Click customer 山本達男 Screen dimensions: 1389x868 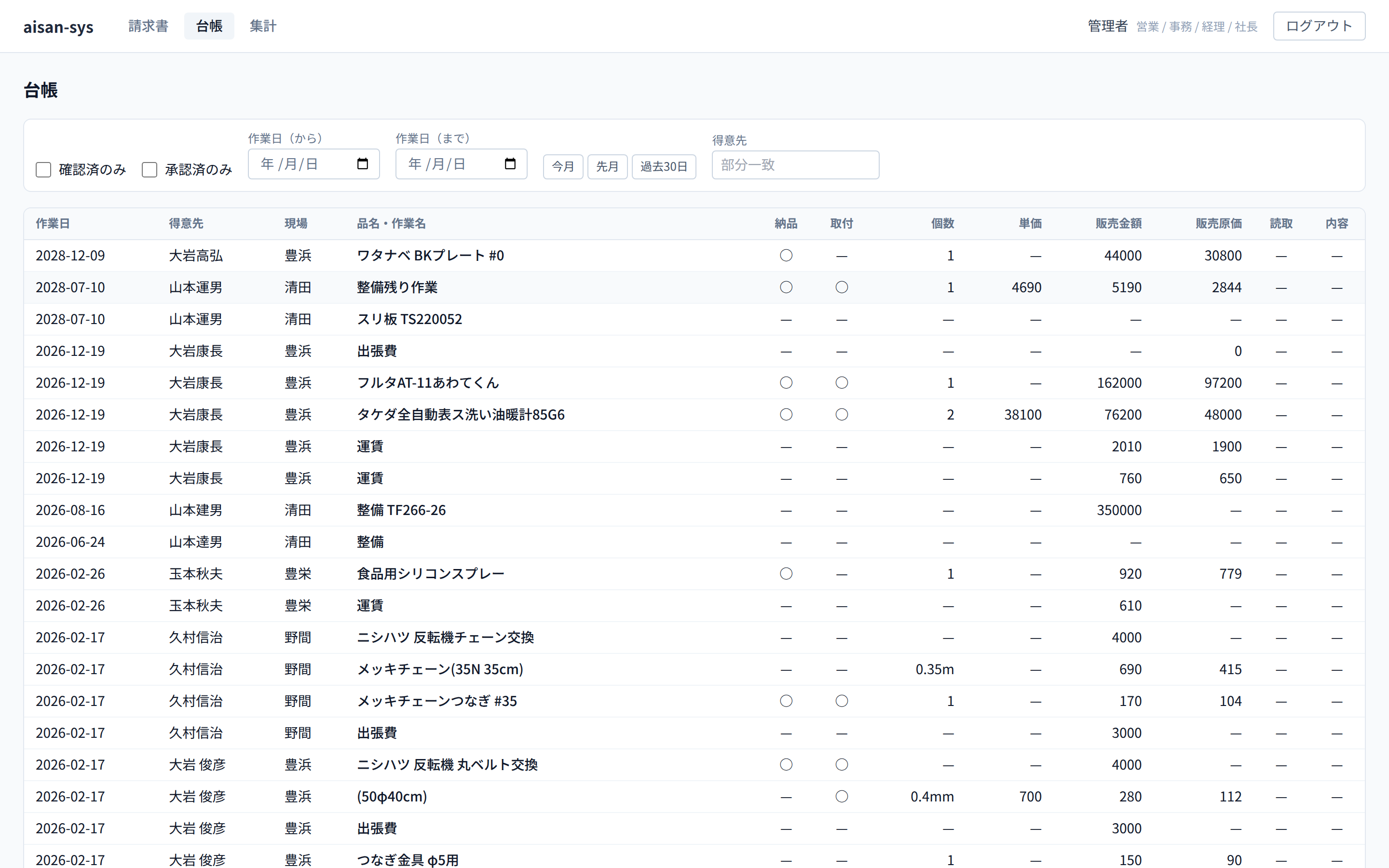(196, 542)
